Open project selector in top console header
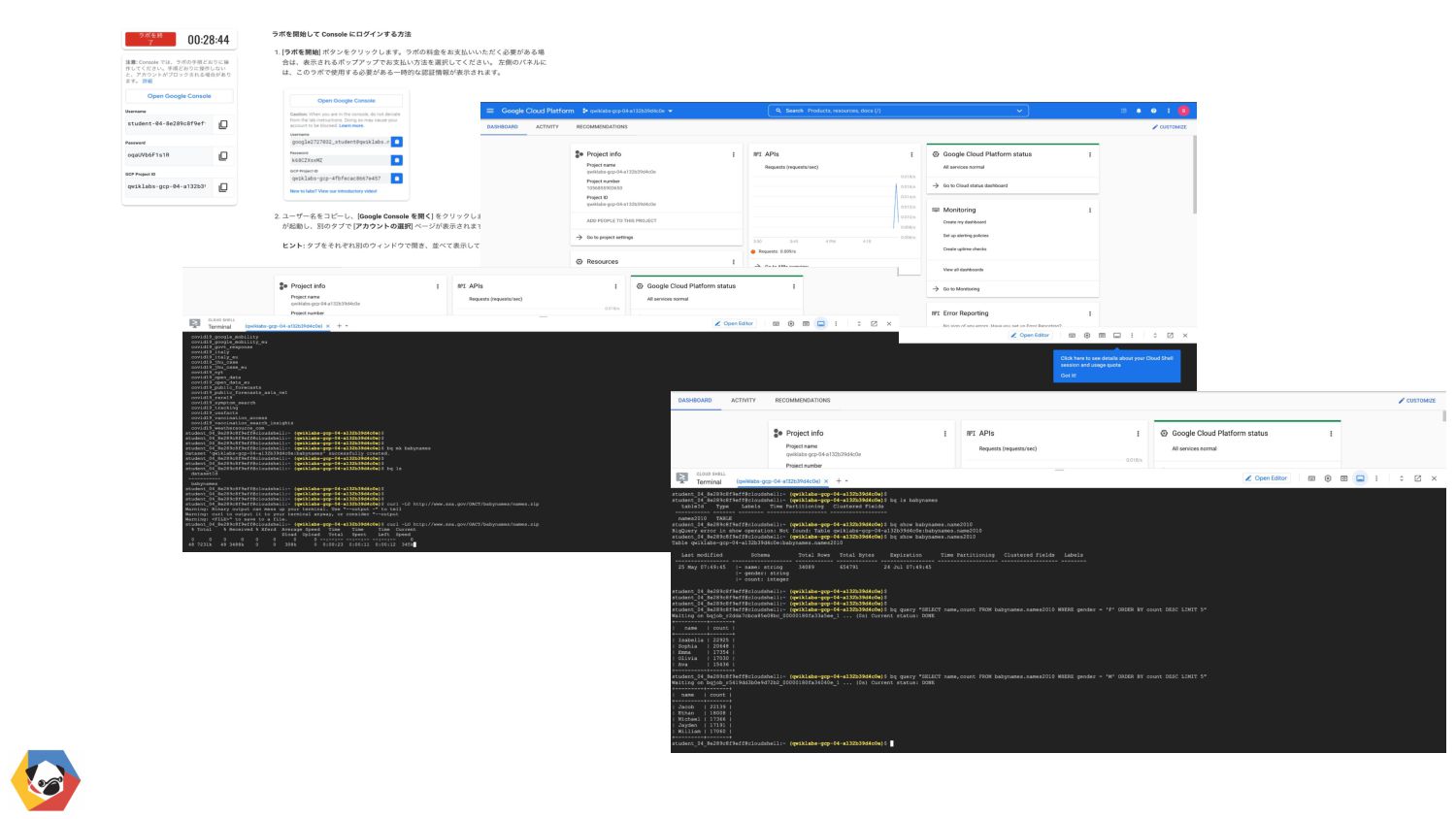Viewport: 1456px width, 819px height. point(627,111)
